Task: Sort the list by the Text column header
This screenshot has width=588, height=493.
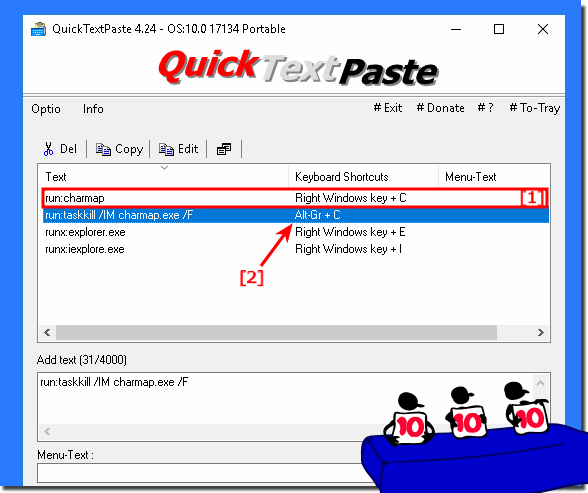Action: 163,177
